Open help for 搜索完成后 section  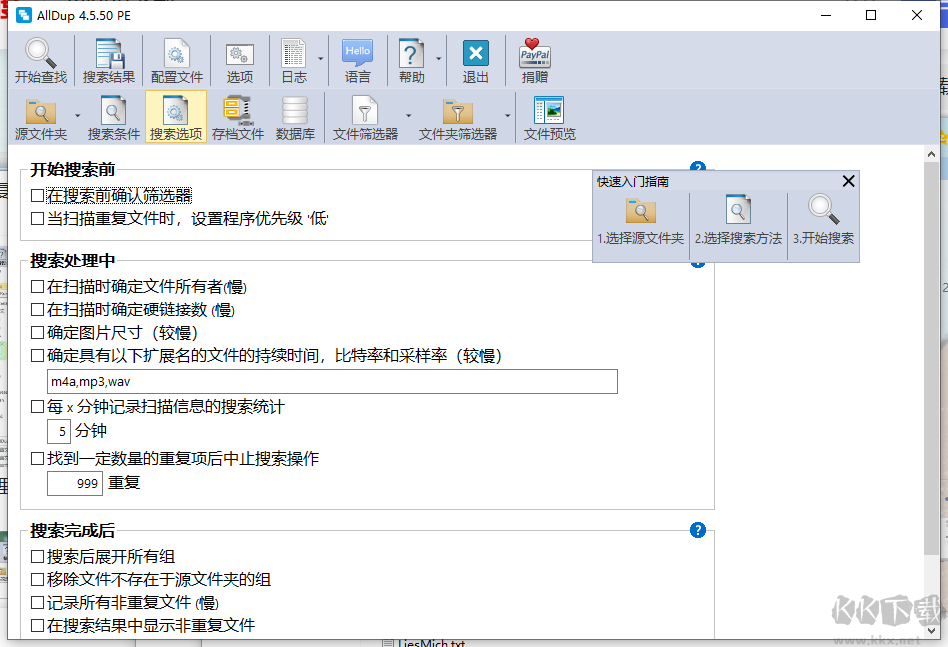click(698, 530)
